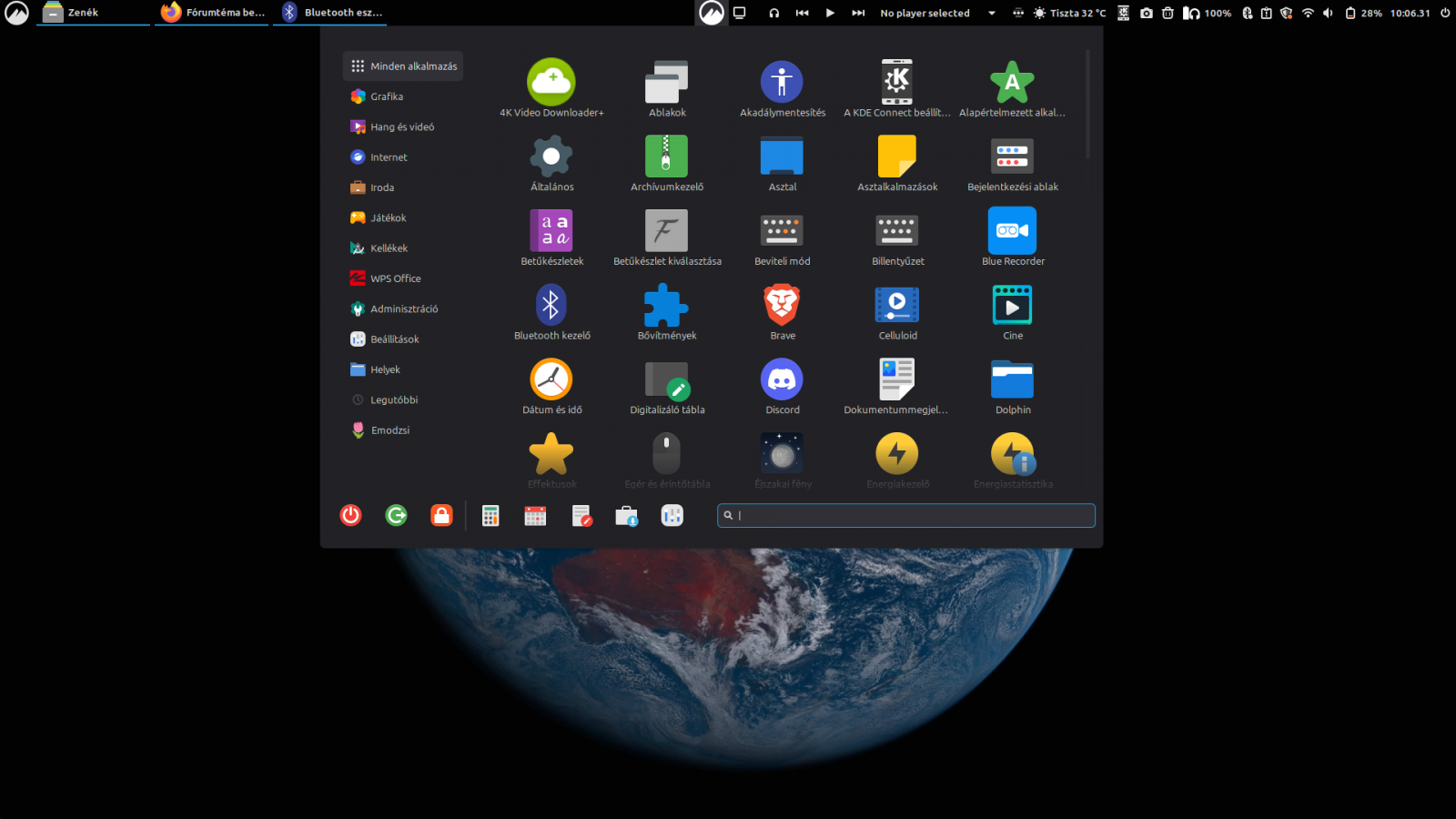
Task: Launch the Cine video player
Action: (1013, 312)
